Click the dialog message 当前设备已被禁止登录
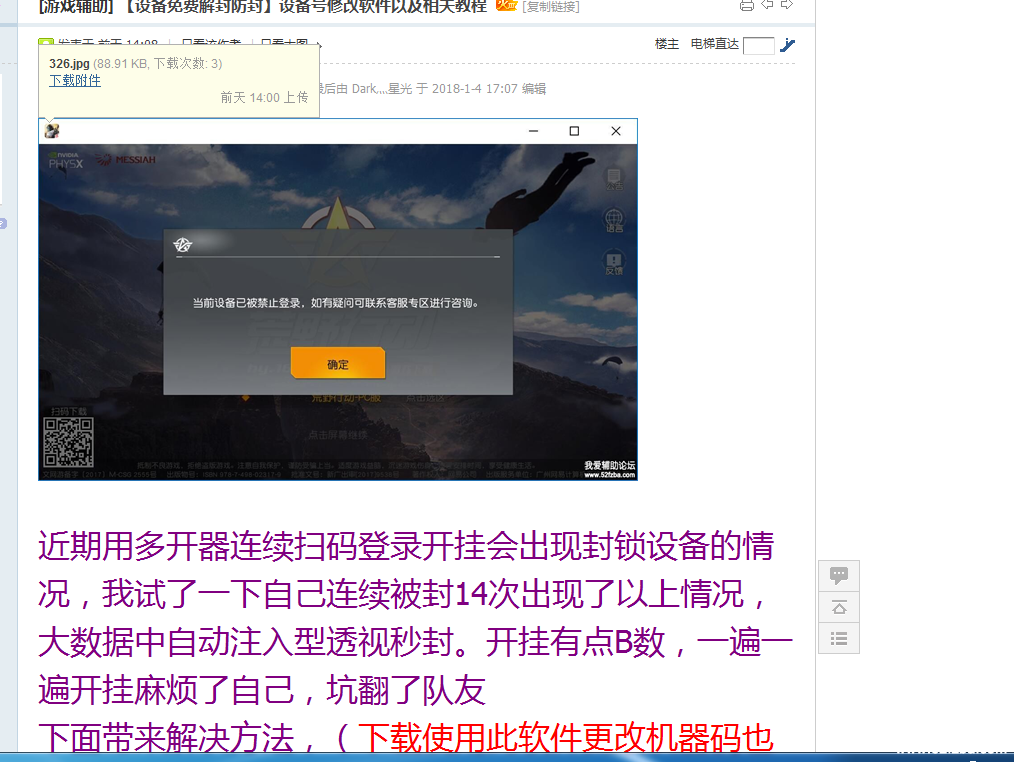 246,303
